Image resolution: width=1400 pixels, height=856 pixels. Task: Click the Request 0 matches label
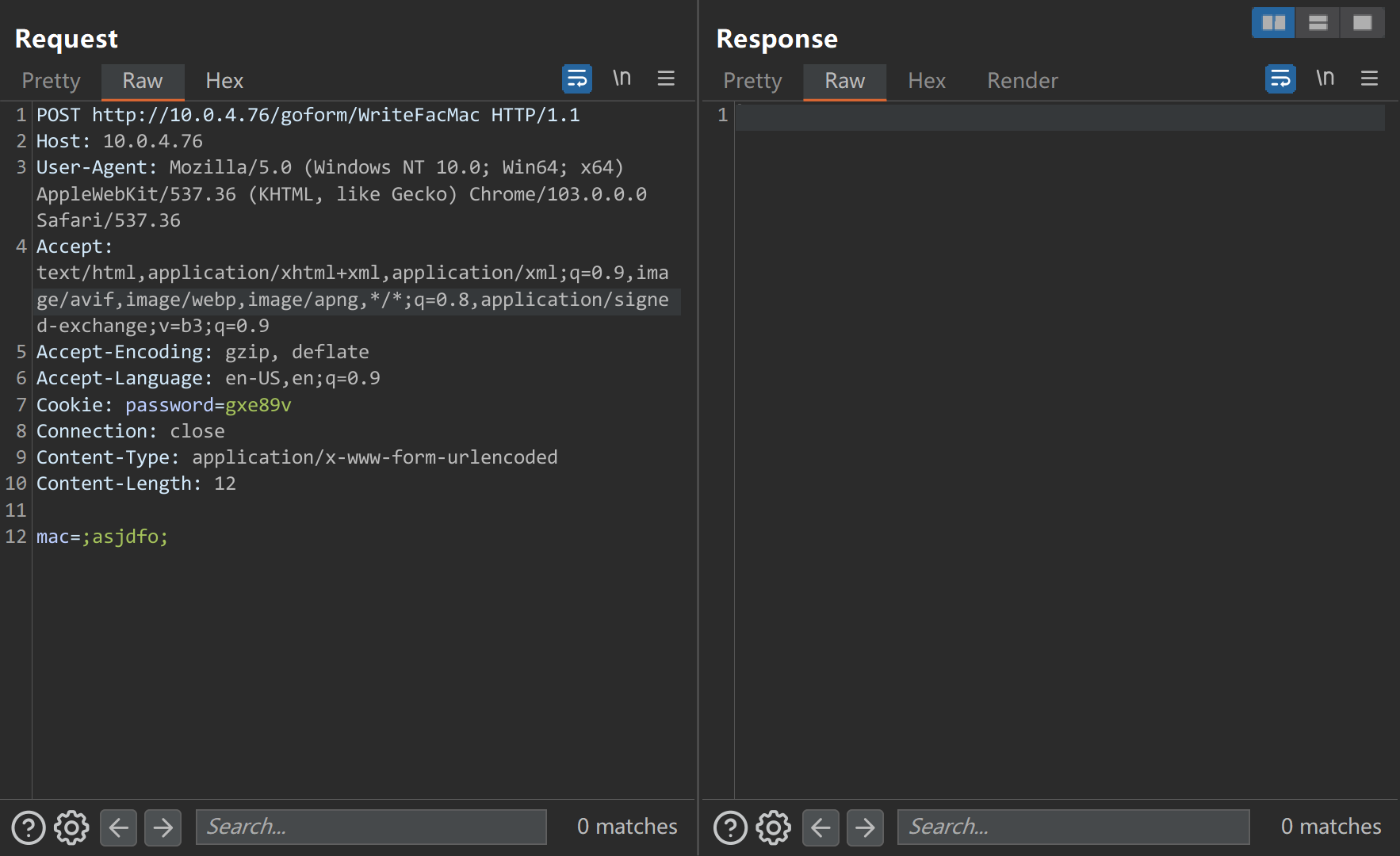coord(627,827)
